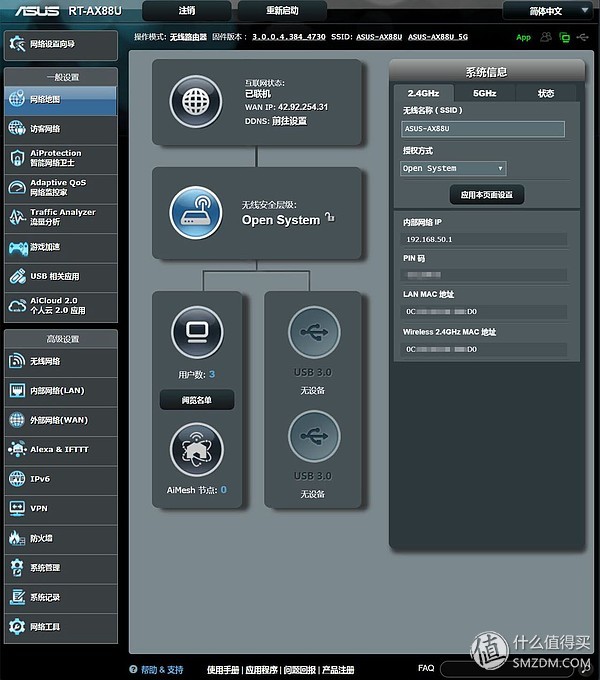Click 应用本页面设置 apply button
Viewport: 600px width, 680px height.
point(486,195)
